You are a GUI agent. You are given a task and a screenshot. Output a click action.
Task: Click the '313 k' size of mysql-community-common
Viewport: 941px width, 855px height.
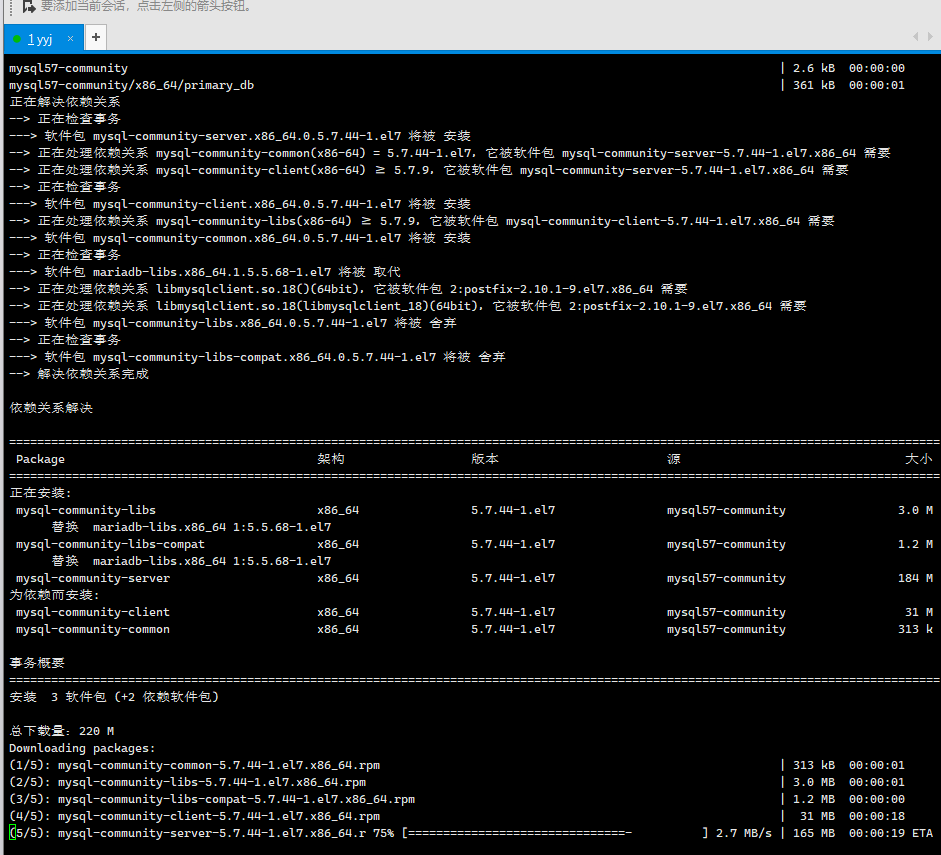915,629
